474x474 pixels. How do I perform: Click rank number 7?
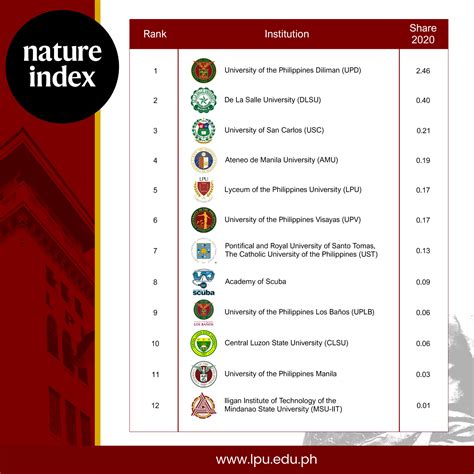point(155,251)
